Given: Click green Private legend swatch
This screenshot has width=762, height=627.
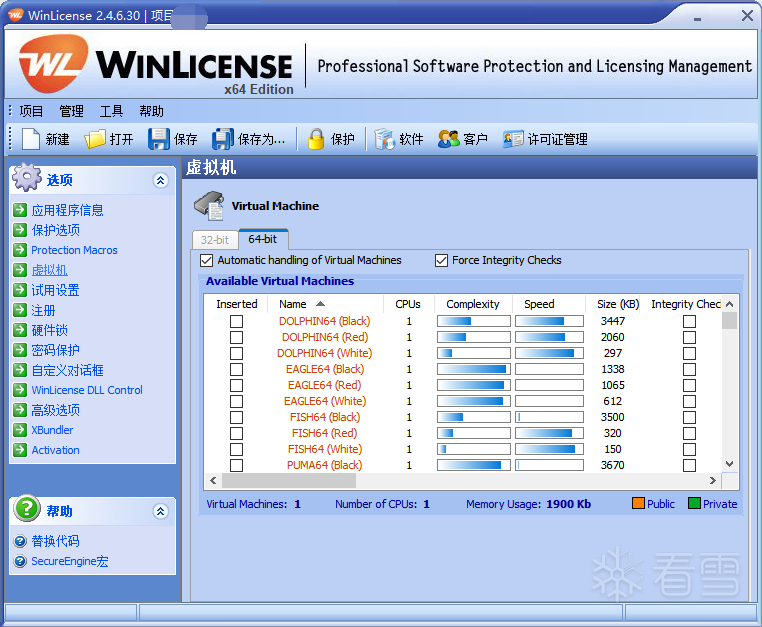Looking at the screenshot, I should click(x=694, y=503).
